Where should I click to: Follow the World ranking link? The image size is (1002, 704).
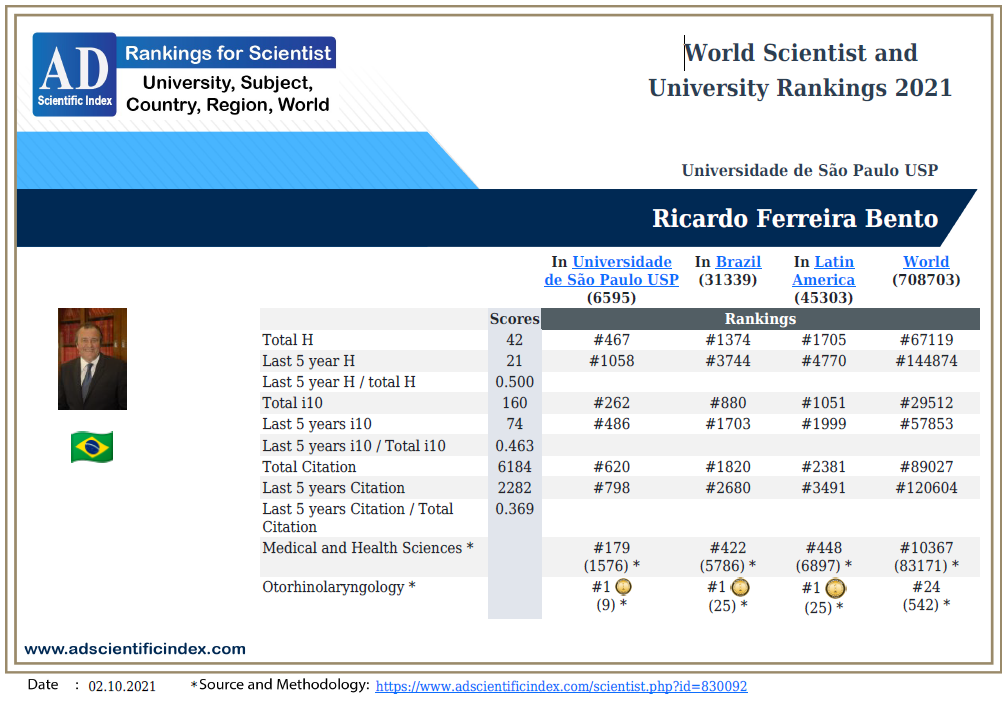[926, 262]
